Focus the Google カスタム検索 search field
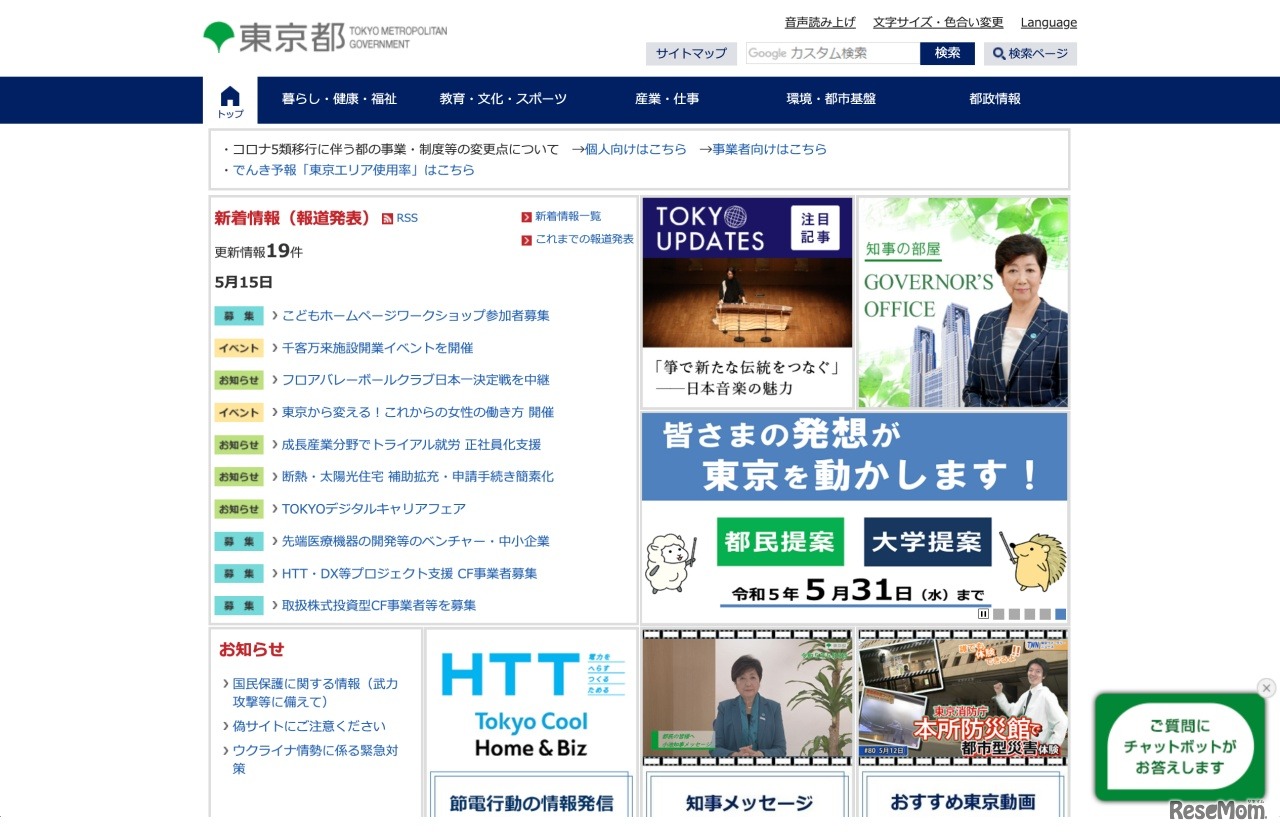The image size is (1280, 833). pyautogui.click(x=832, y=54)
